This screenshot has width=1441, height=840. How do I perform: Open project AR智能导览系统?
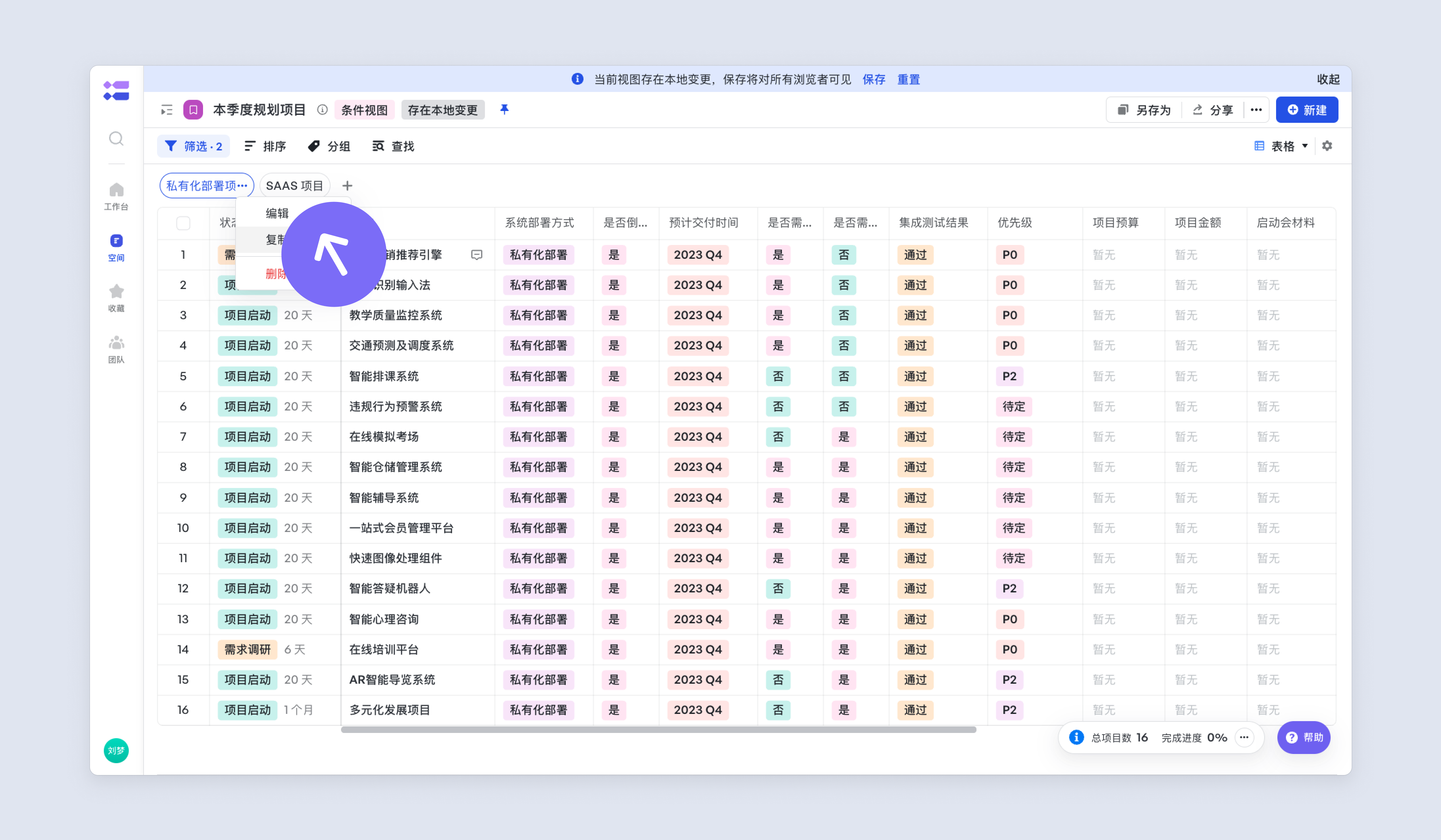392,680
